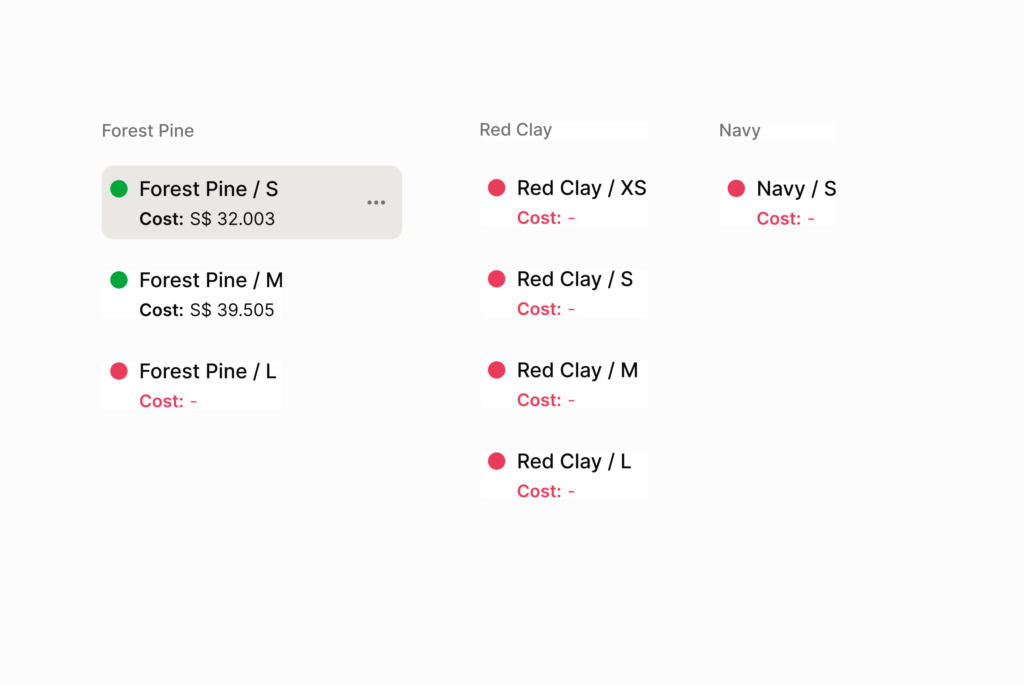Click the red status dot on Red Clay / XS
Viewport: 1024px width, 686px height.
coord(496,188)
